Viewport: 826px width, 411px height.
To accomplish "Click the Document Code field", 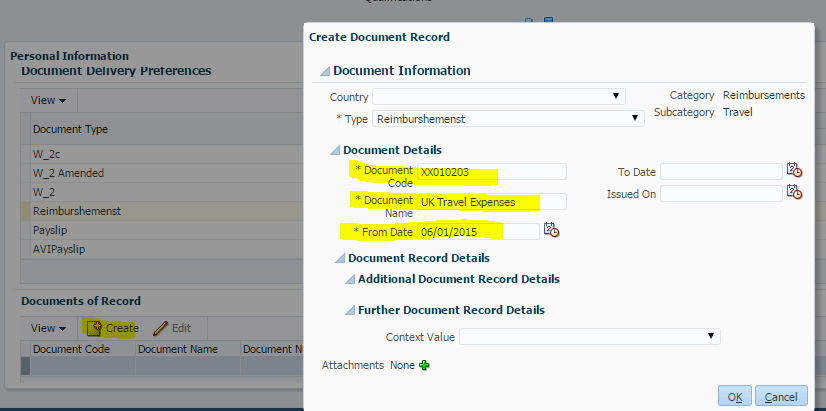I will tap(491, 172).
